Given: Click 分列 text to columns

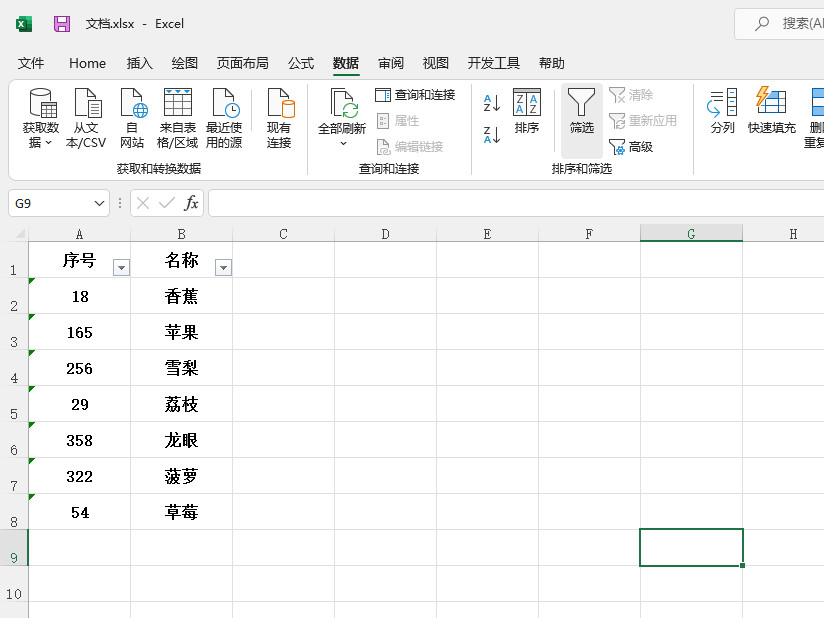Looking at the screenshot, I should (x=722, y=111).
